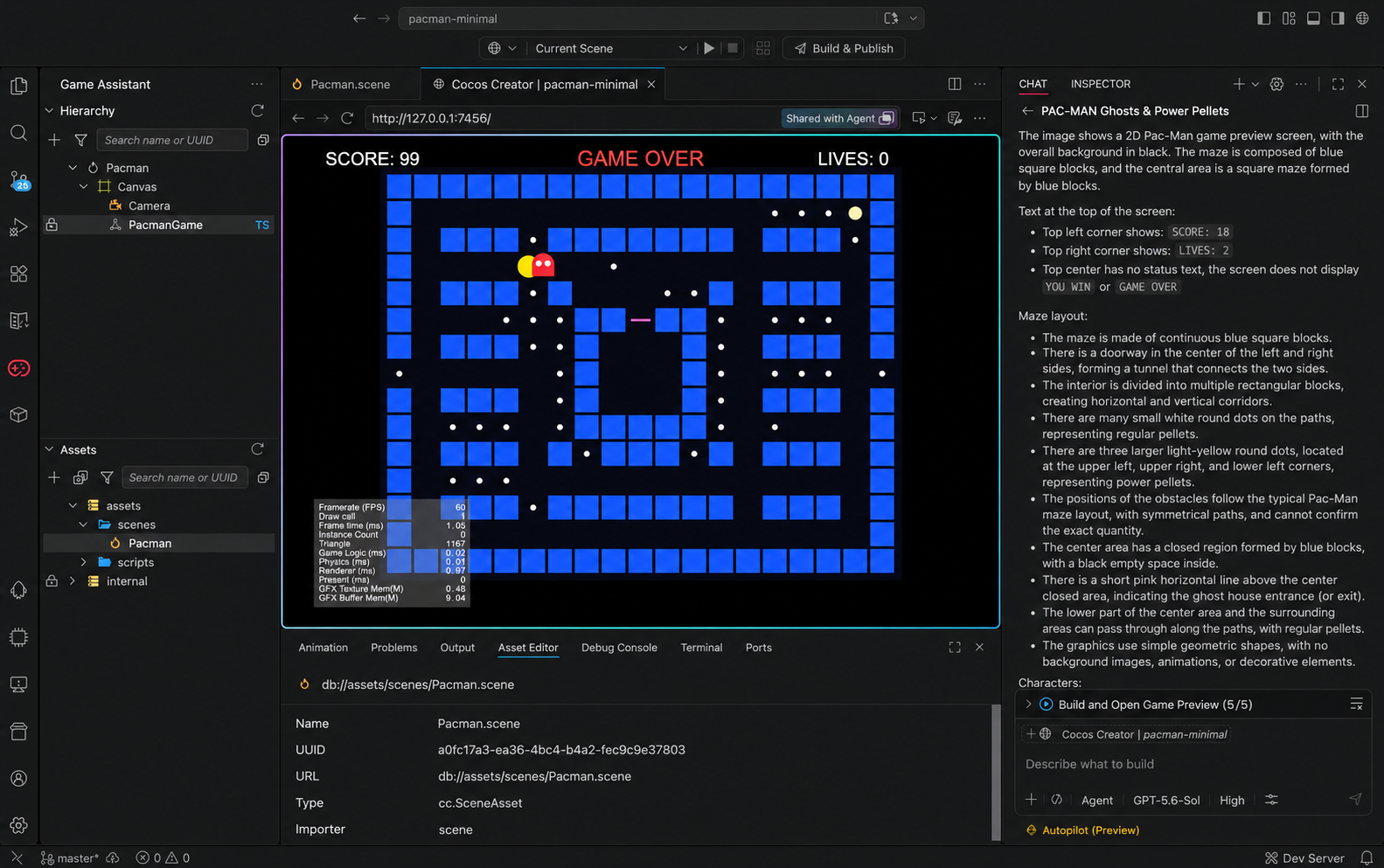Switch to the INSPECTOR tab

point(1100,84)
